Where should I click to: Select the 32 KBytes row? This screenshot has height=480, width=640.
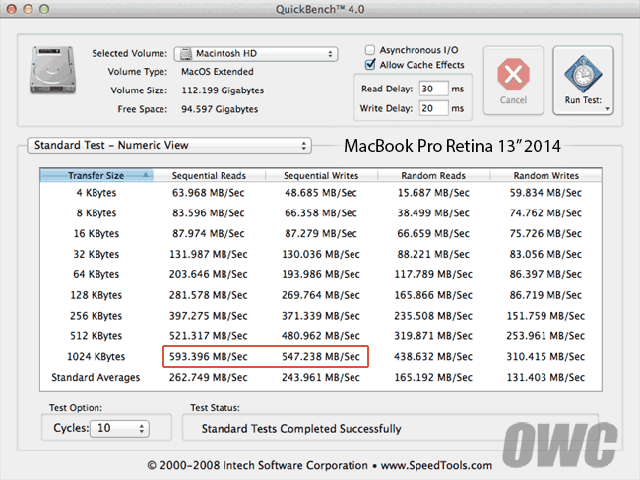(321, 254)
